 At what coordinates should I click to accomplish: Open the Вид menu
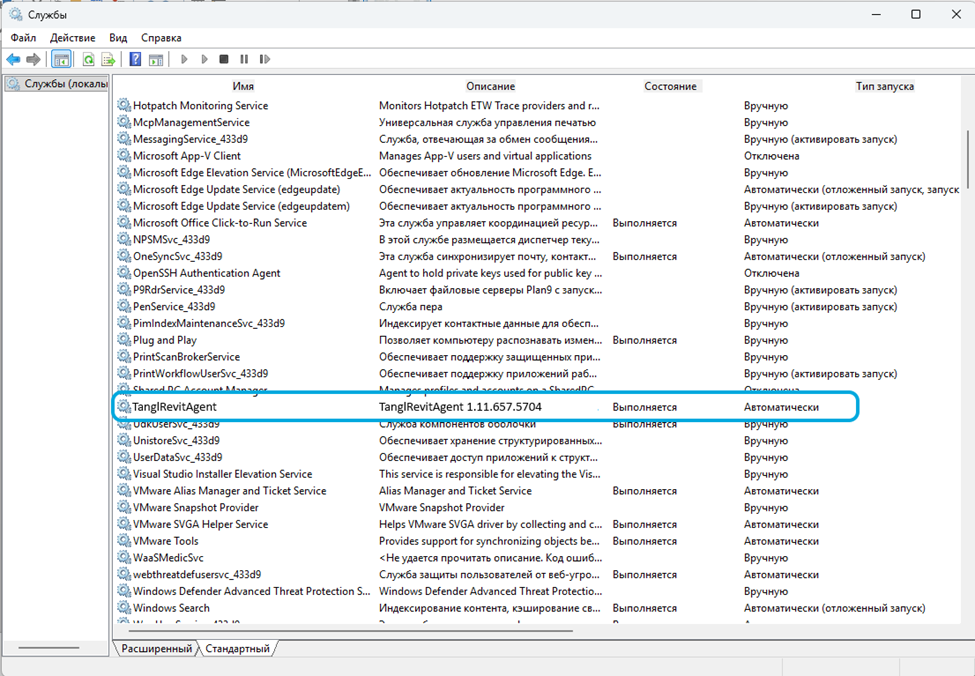pos(118,37)
